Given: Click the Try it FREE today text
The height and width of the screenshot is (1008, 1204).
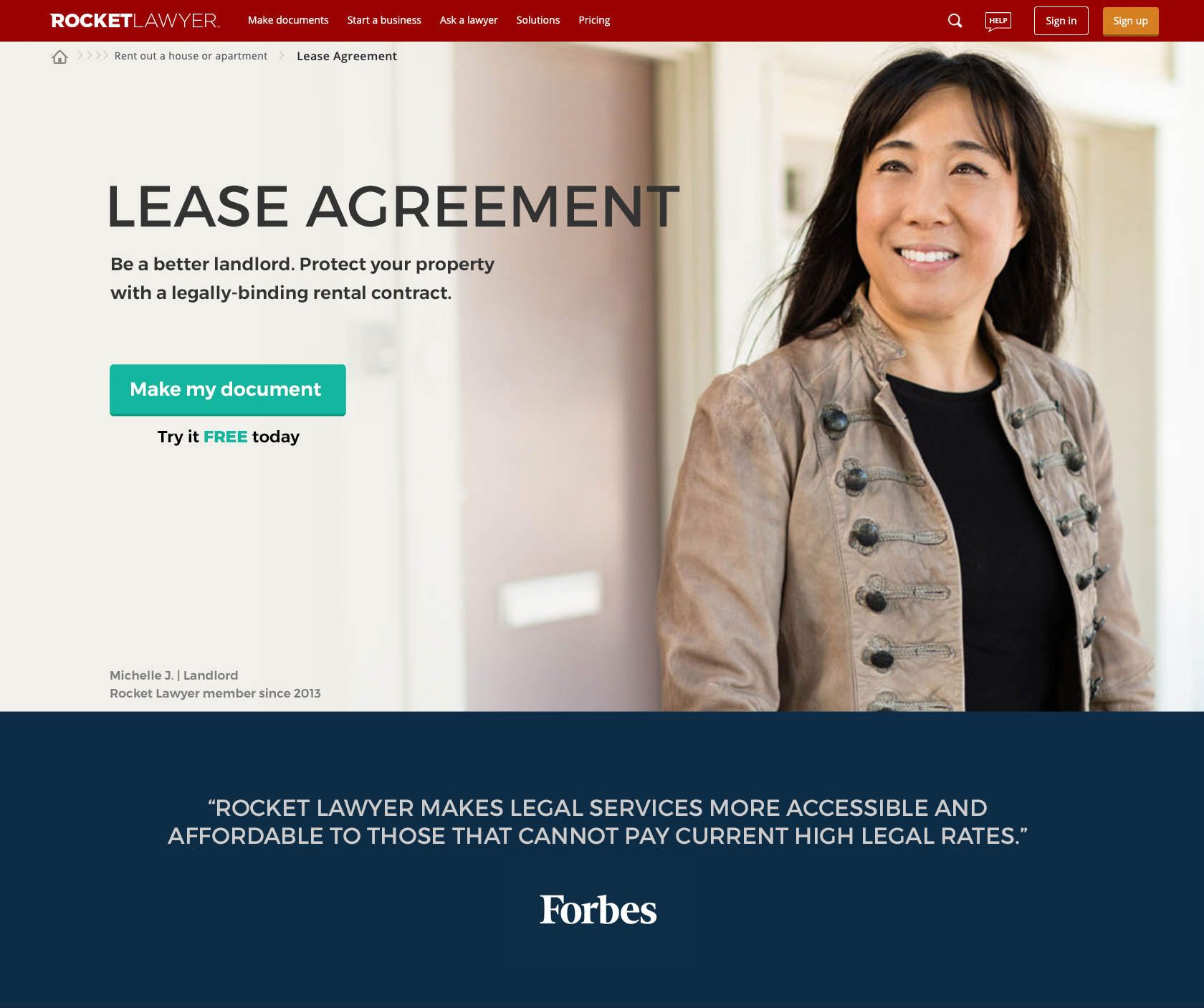Looking at the screenshot, I should 229,437.
